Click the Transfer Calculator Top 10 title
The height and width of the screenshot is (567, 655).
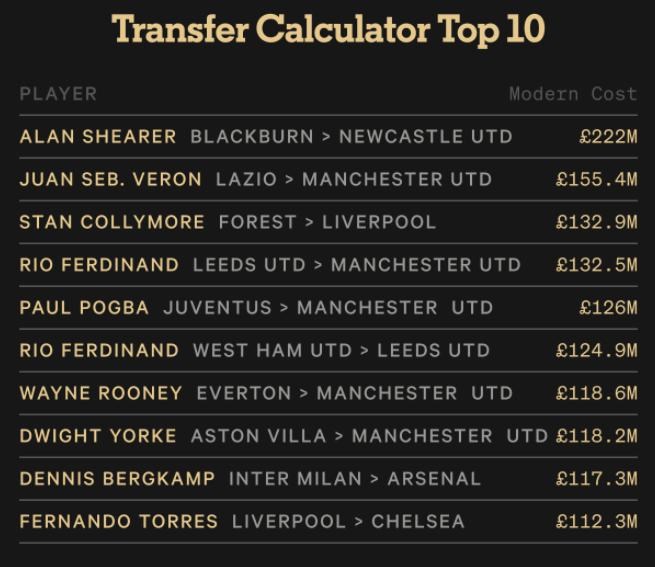tap(328, 29)
